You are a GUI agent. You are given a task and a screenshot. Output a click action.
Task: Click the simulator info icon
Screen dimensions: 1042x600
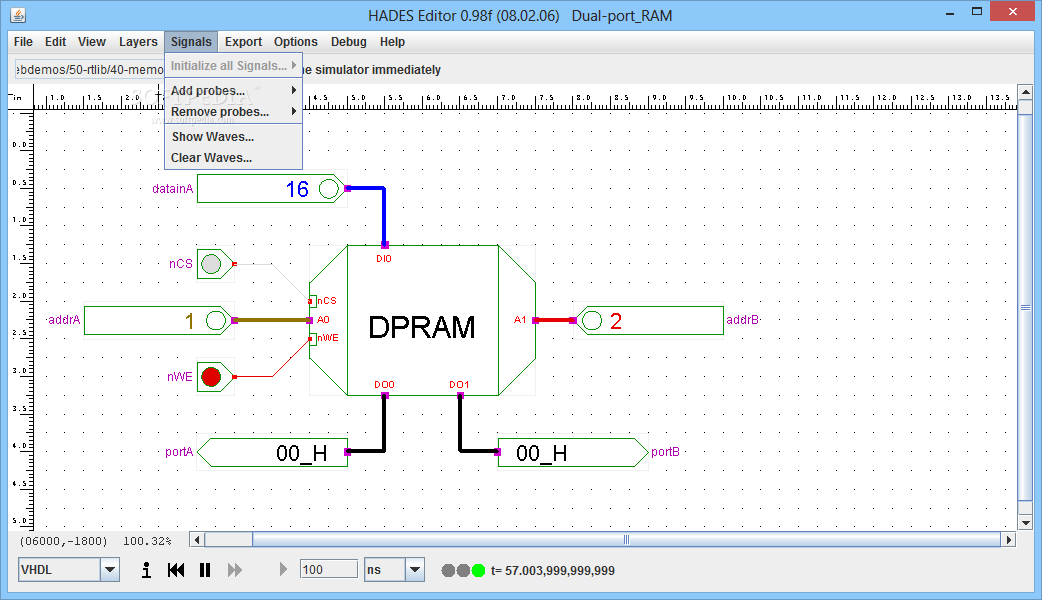coord(146,570)
